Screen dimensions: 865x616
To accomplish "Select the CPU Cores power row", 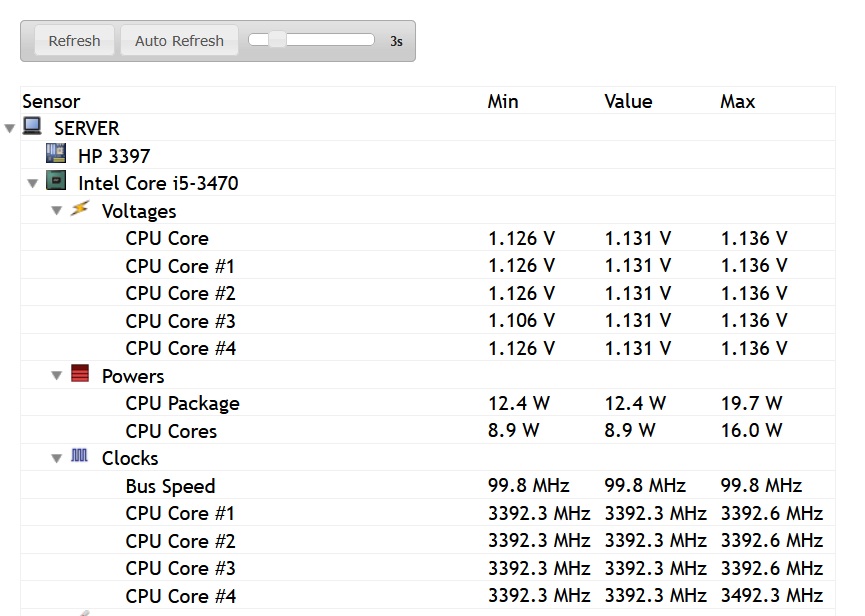I will [428, 430].
